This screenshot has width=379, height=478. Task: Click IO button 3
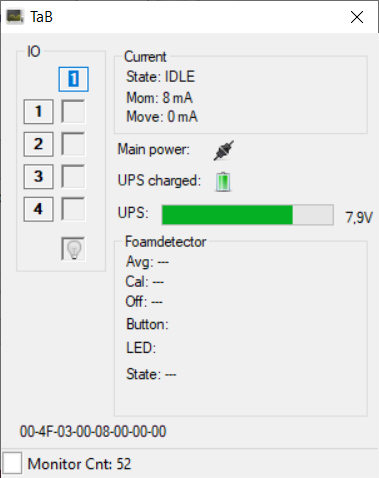[x=38, y=176]
